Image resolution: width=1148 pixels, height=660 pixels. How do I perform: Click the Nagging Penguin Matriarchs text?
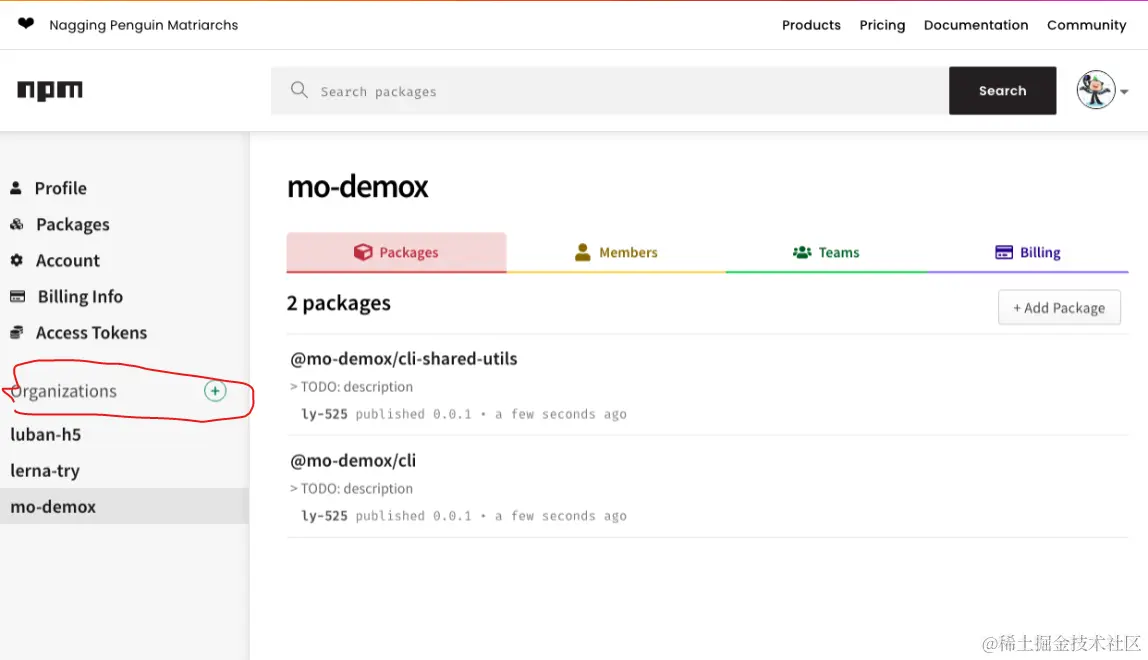coord(144,25)
